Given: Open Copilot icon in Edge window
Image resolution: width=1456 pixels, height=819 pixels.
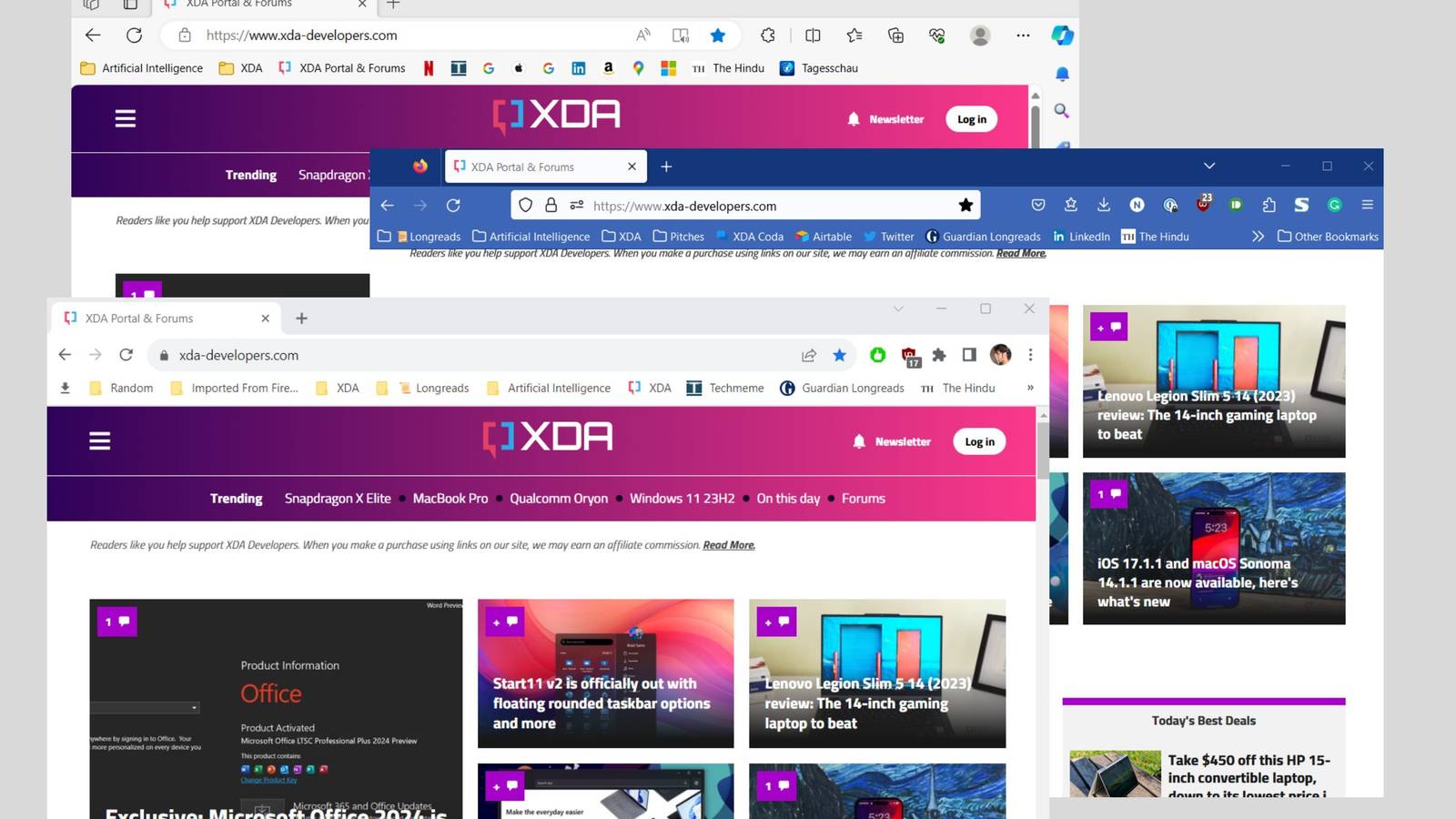Looking at the screenshot, I should pos(1062,35).
